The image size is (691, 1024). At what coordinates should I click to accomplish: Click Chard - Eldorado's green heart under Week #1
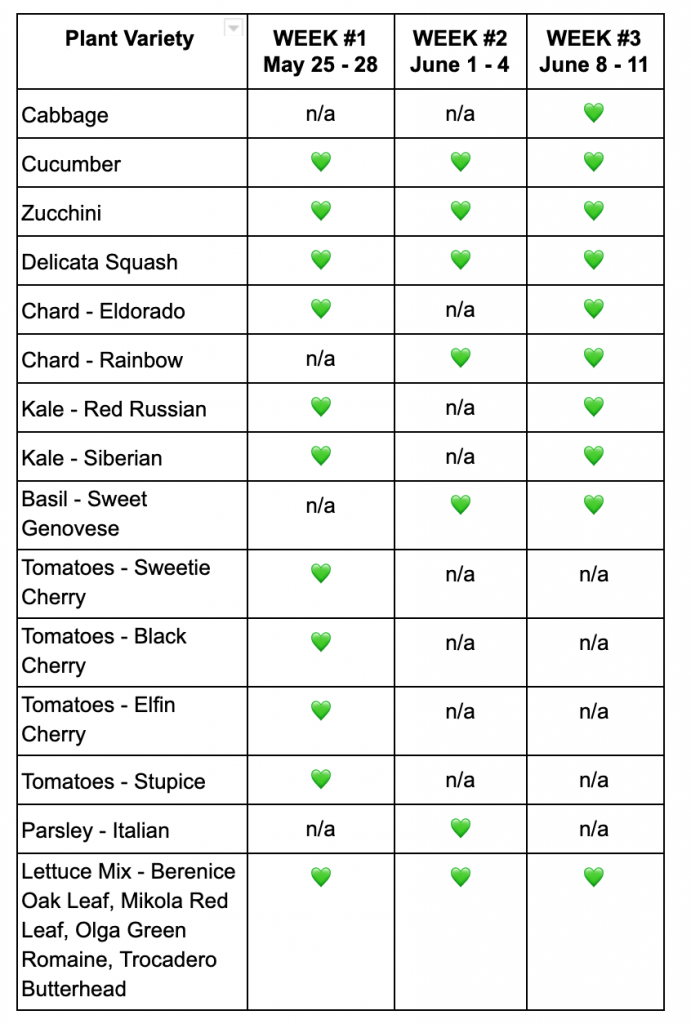click(321, 309)
